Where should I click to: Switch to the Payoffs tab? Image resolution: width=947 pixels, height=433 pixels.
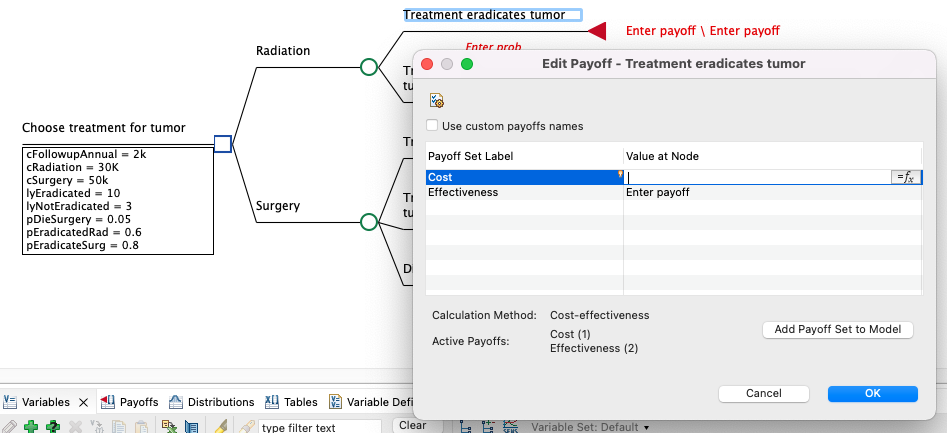131,402
